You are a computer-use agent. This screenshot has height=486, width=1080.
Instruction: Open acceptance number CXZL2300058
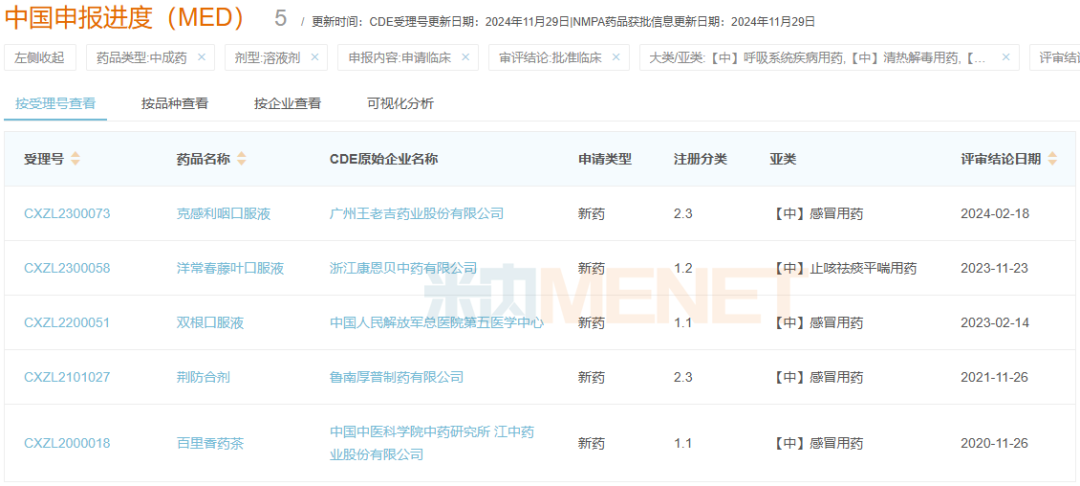pos(67,268)
